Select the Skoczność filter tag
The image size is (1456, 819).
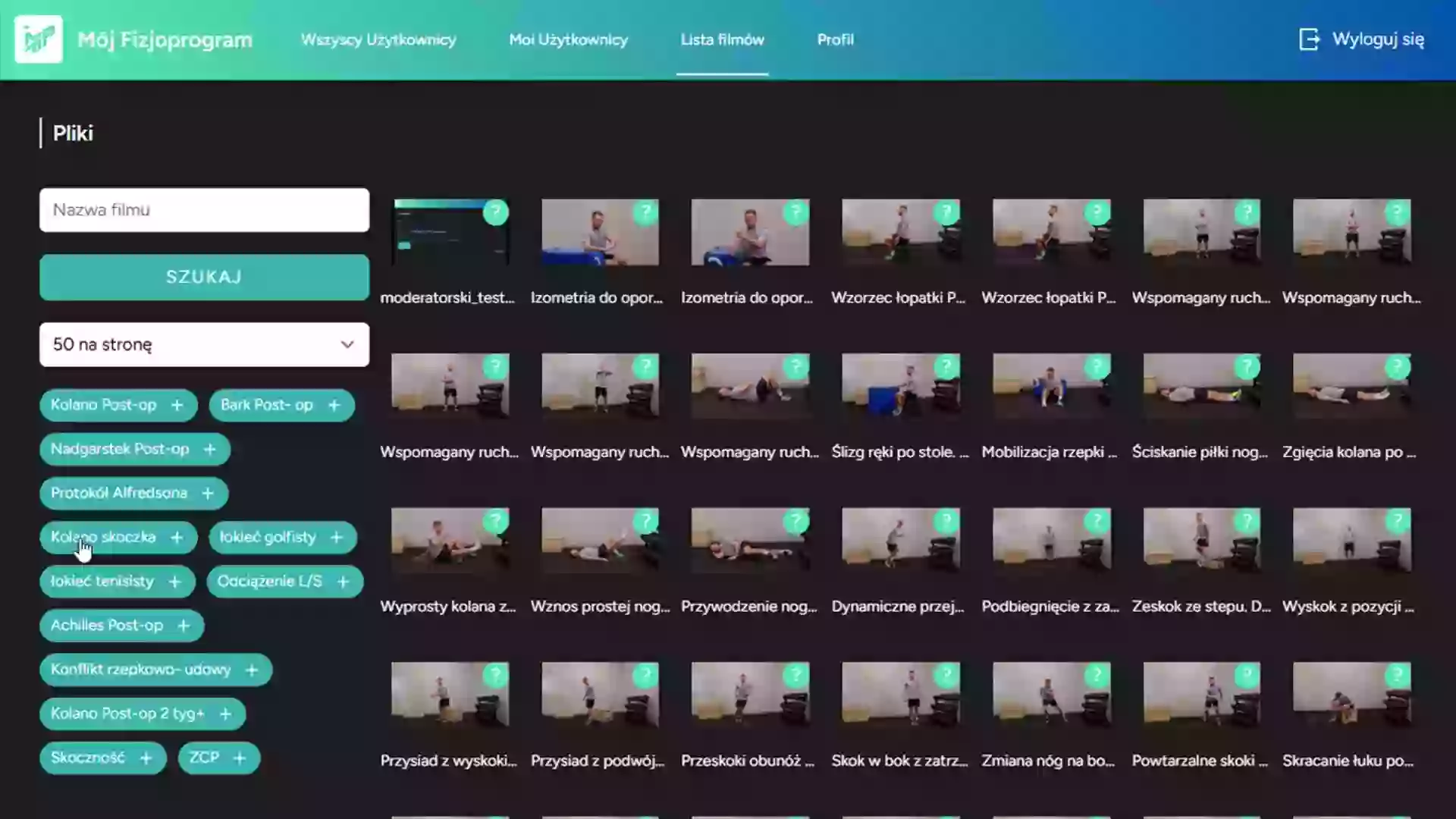coord(88,758)
